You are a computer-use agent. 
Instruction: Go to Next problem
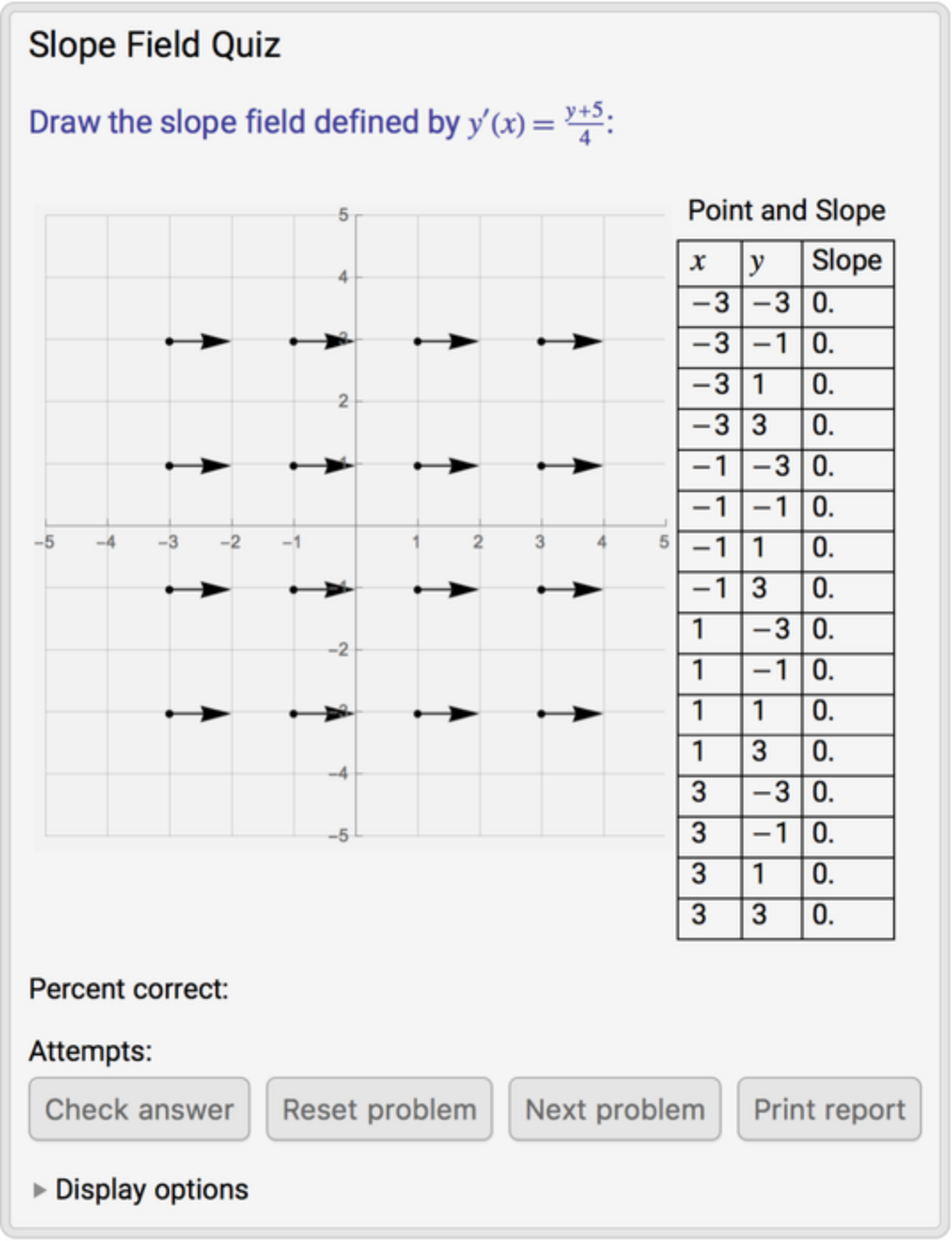(x=614, y=1109)
